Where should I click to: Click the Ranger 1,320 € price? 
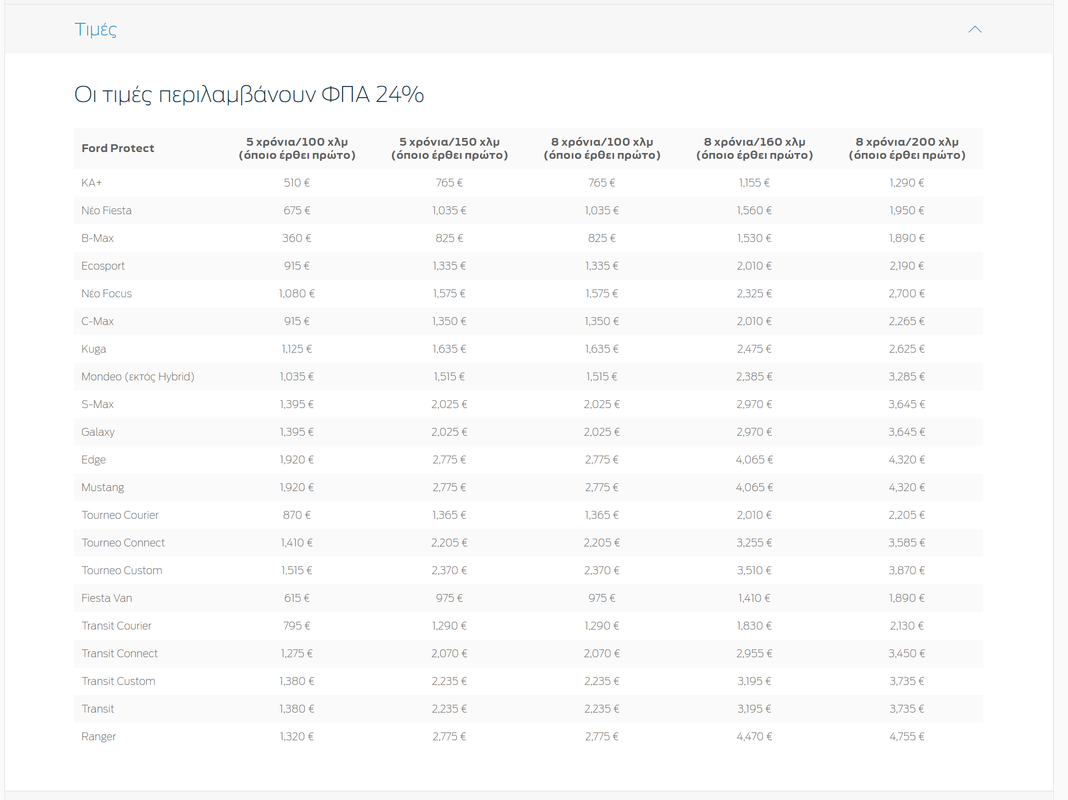pyautogui.click(x=297, y=737)
